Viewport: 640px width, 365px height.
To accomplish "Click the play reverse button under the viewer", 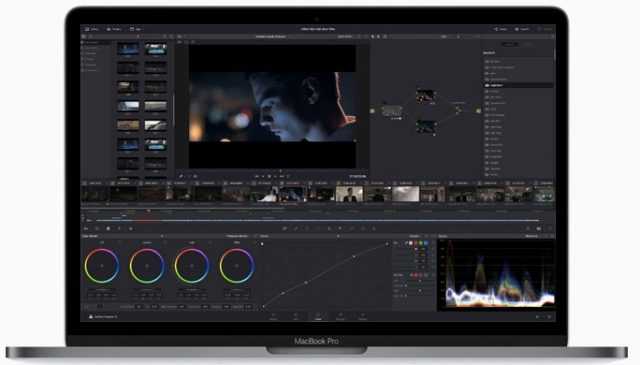I will (263, 176).
